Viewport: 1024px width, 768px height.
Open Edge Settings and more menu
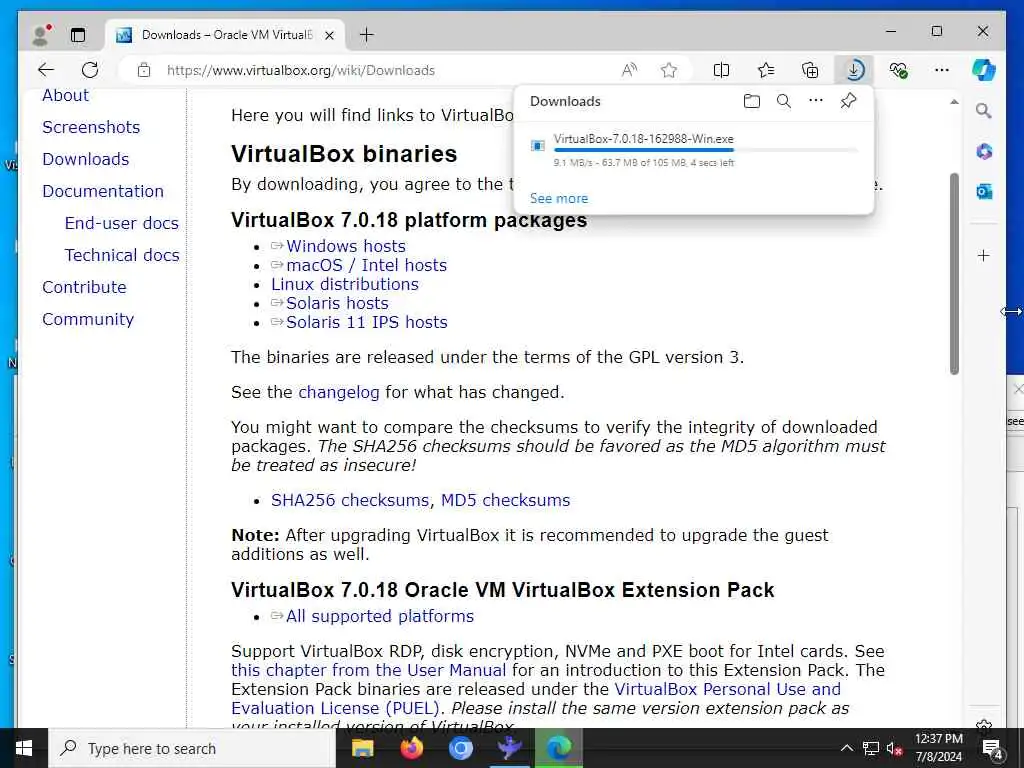pos(941,70)
